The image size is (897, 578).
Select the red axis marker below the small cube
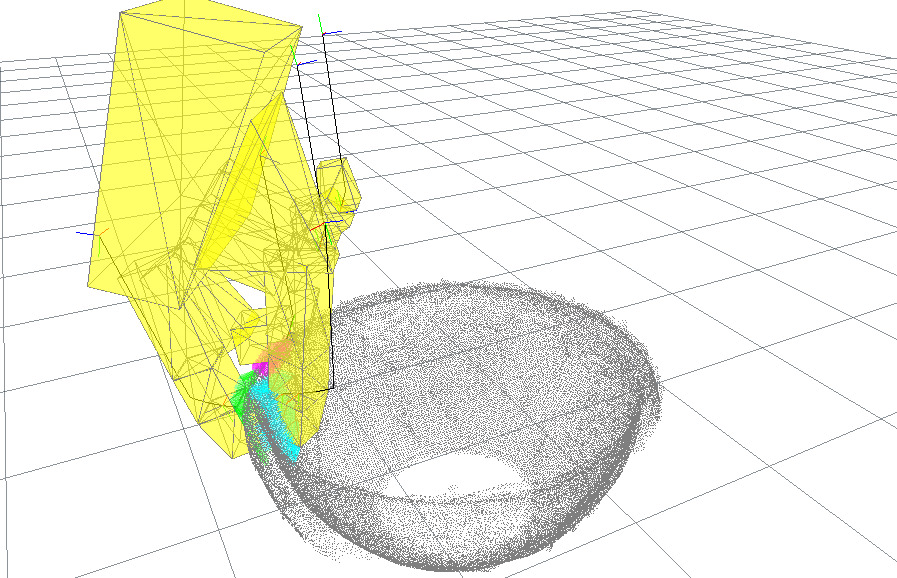[x=318, y=232]
